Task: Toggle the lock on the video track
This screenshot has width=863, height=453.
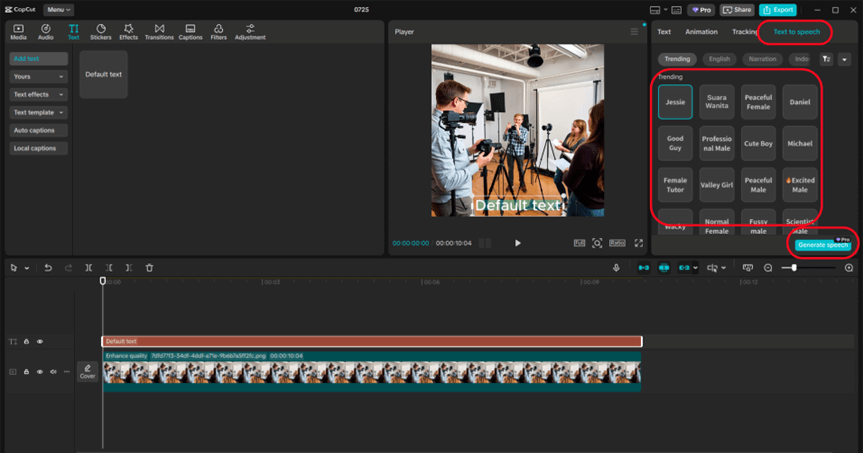Action: 27,371
